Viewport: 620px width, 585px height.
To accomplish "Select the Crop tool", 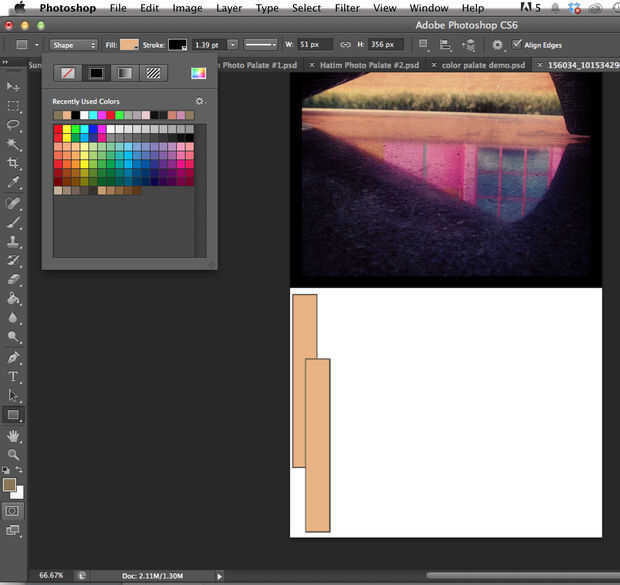I will [x=13, y=163].
